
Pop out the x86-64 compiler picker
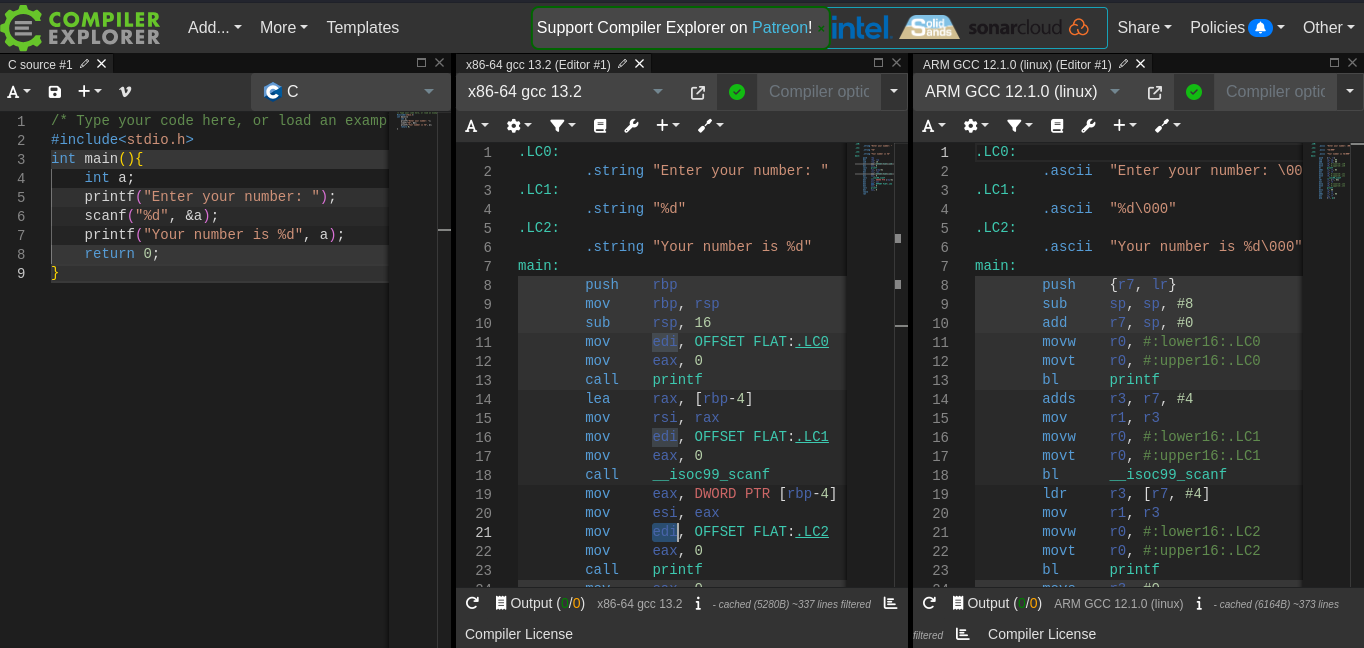click(698, 92)
